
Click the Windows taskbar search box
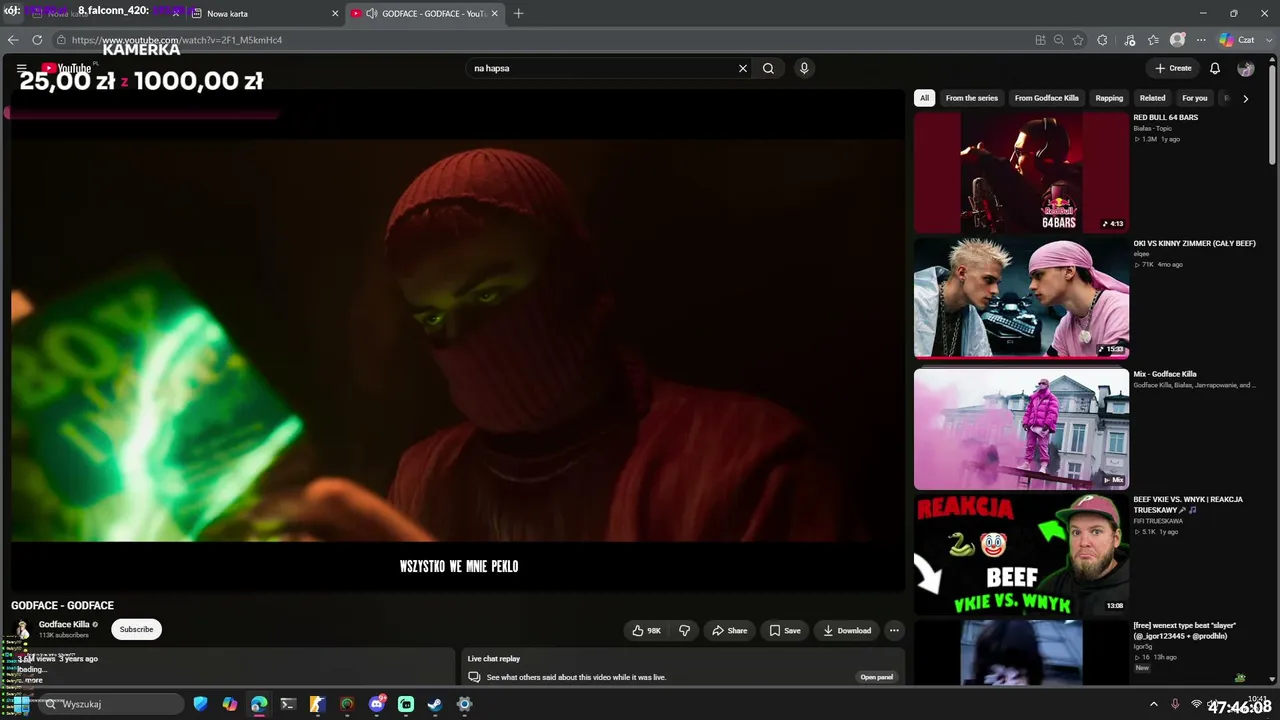(111, 704)
